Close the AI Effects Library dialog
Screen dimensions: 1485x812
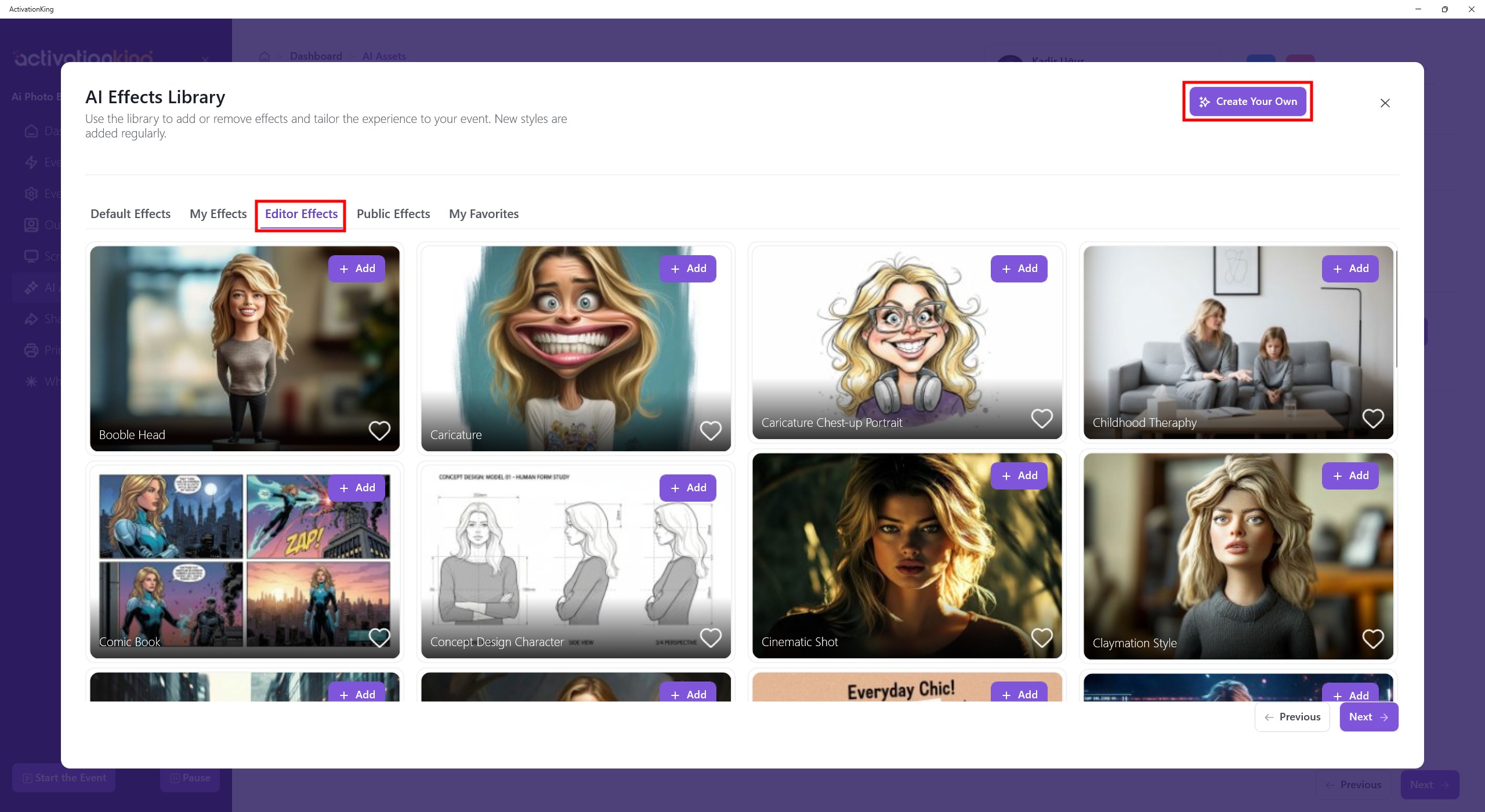[x=1385, y=103]
